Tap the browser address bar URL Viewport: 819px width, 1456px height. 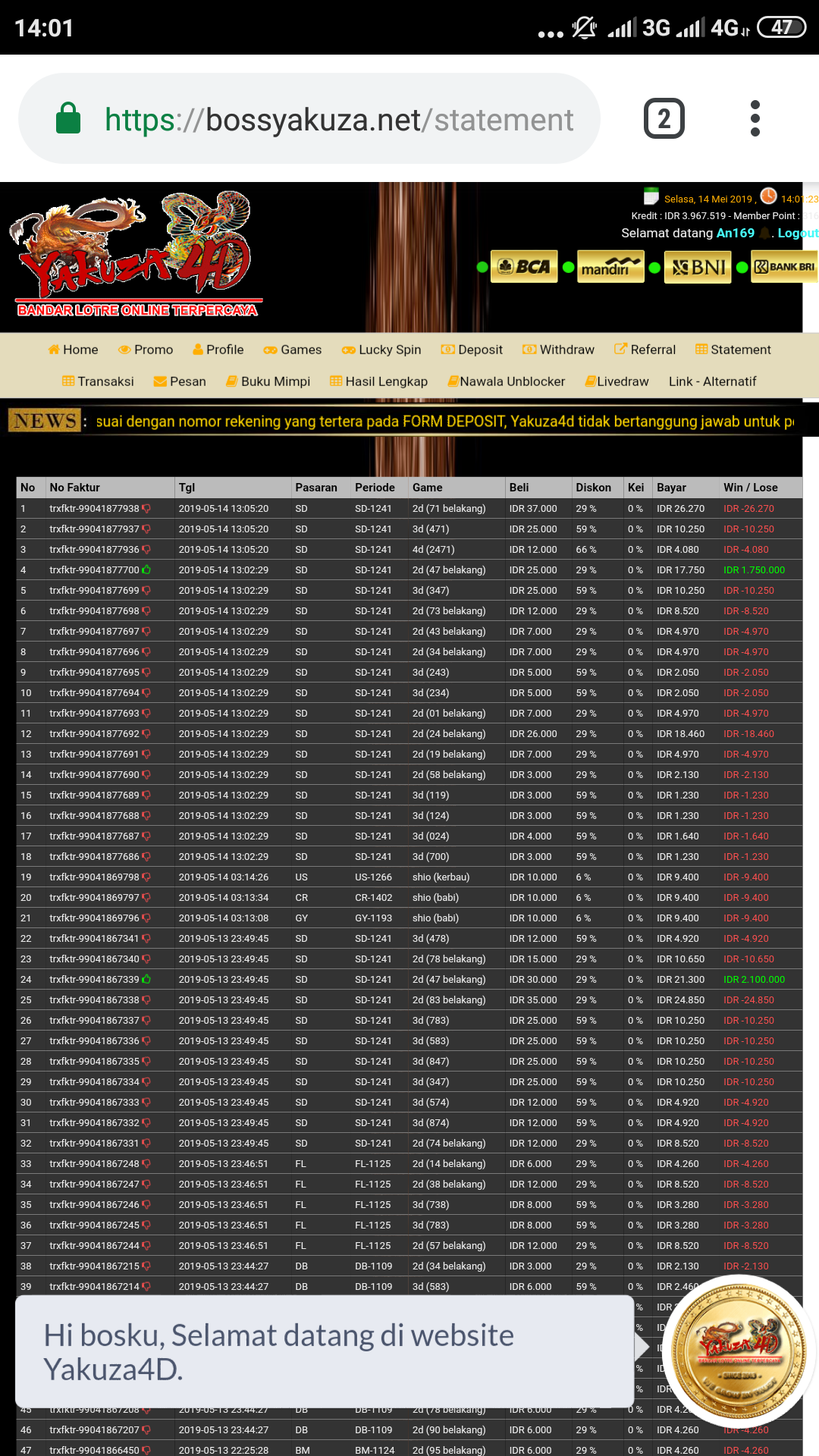pyautogui.click(x=338, y=120)
